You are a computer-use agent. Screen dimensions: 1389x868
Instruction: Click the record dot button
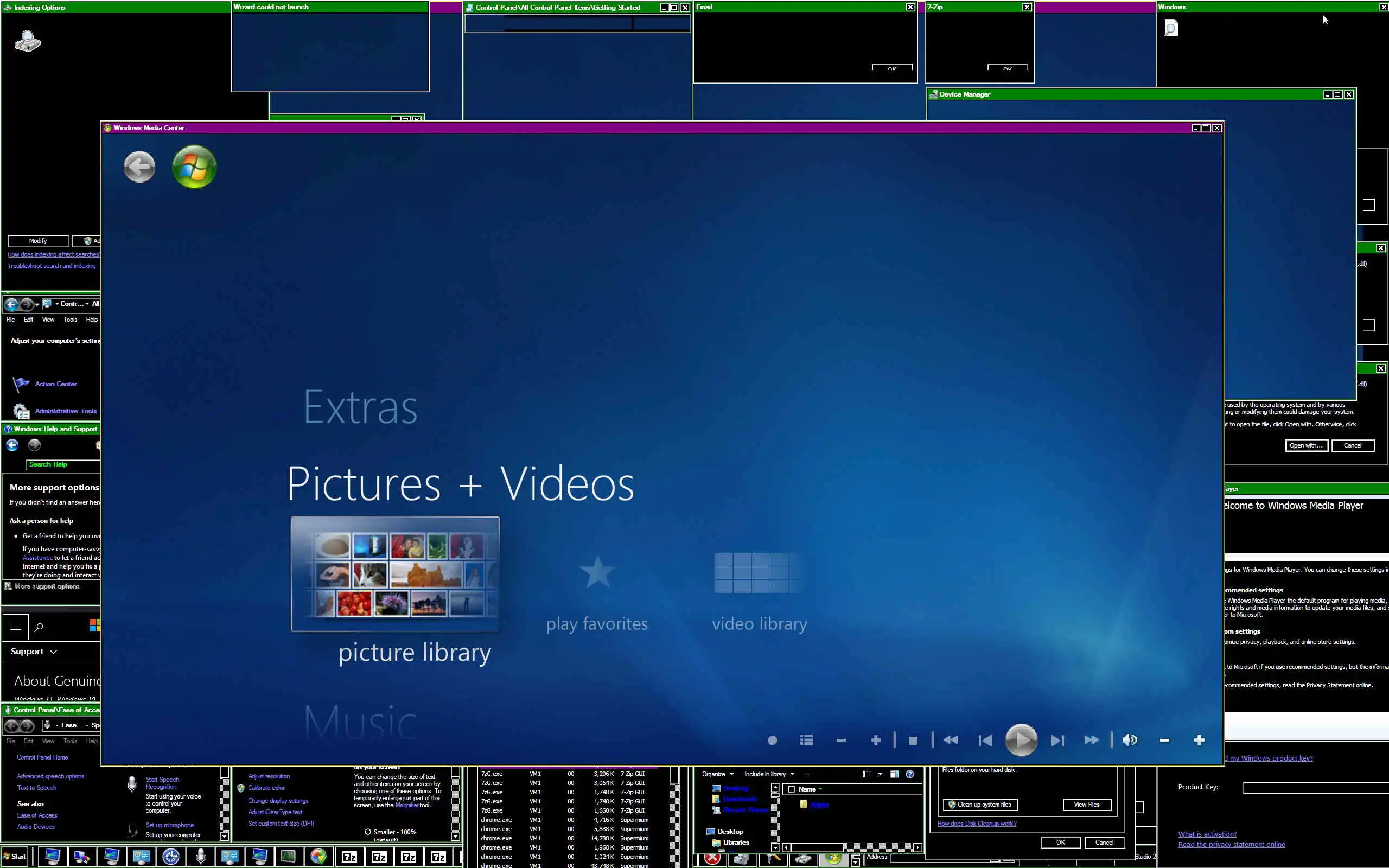coord(772,741)
